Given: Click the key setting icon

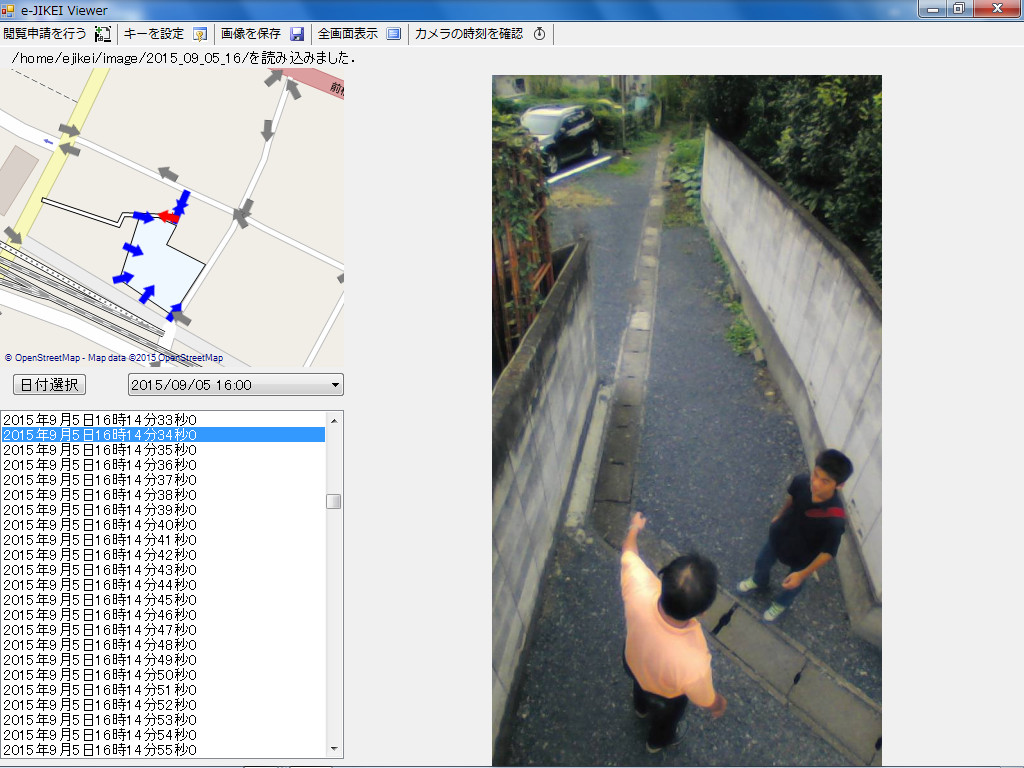Looking at the screenshot, I should click(200, 34).
